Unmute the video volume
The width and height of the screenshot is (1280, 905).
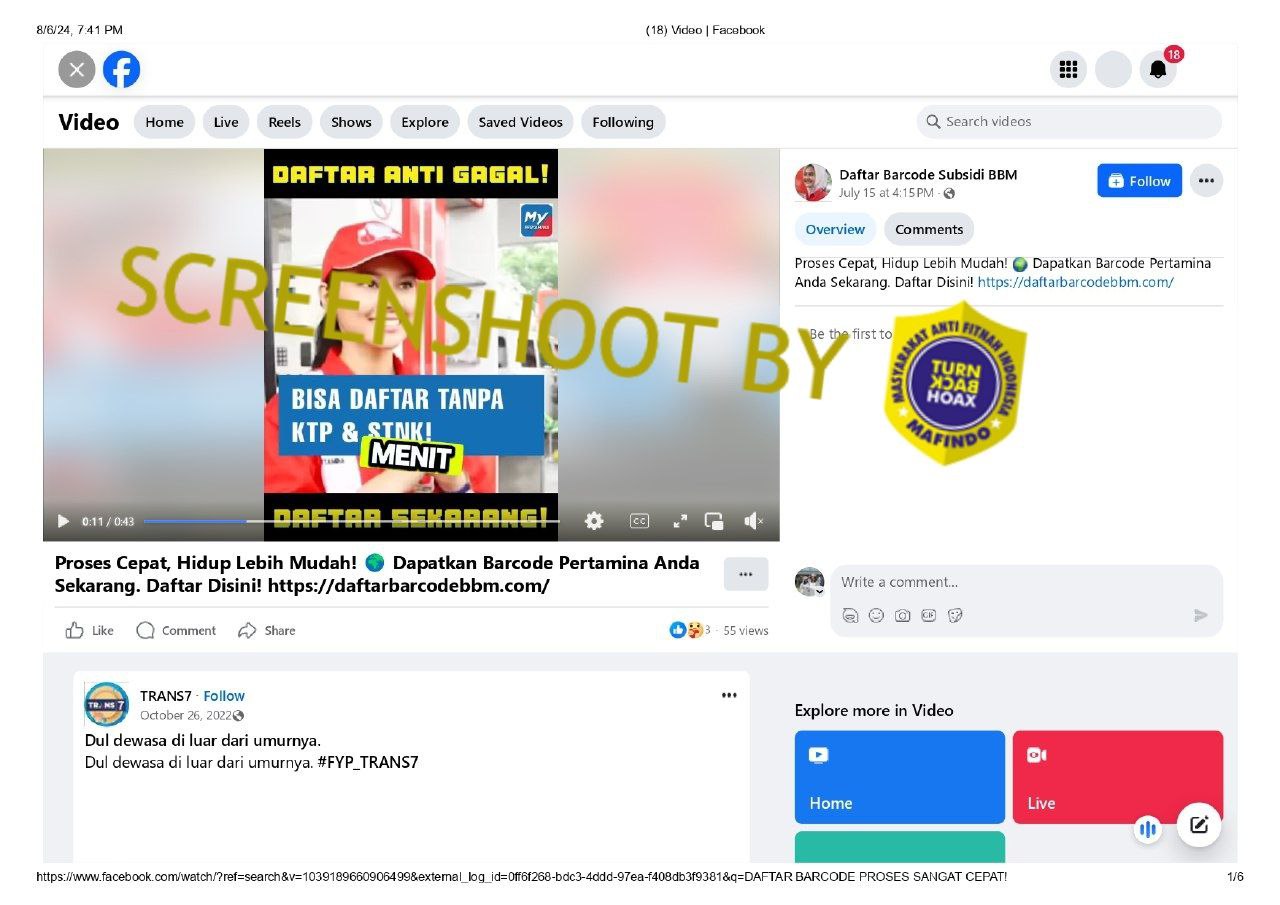coord(754,521)
